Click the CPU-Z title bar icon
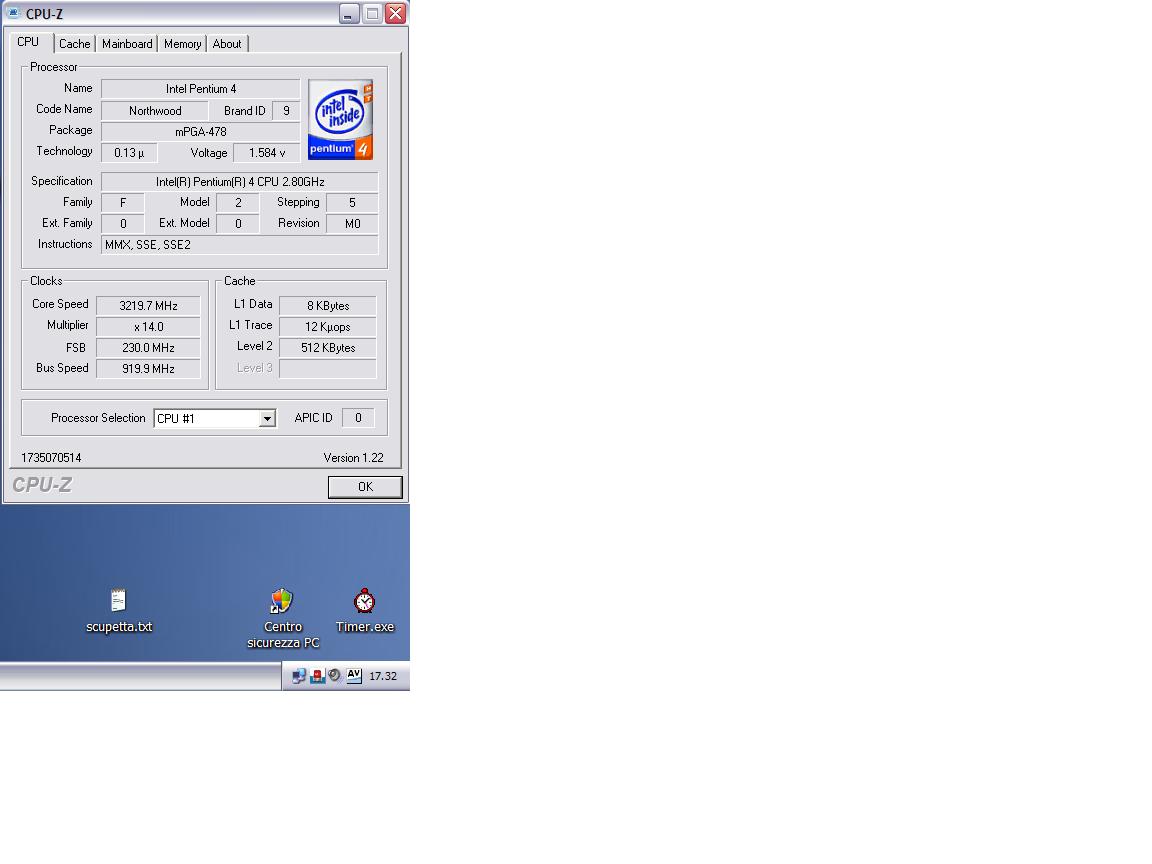Image resolution: width=1152 pixels, height=864 pixels. (12, 12)
